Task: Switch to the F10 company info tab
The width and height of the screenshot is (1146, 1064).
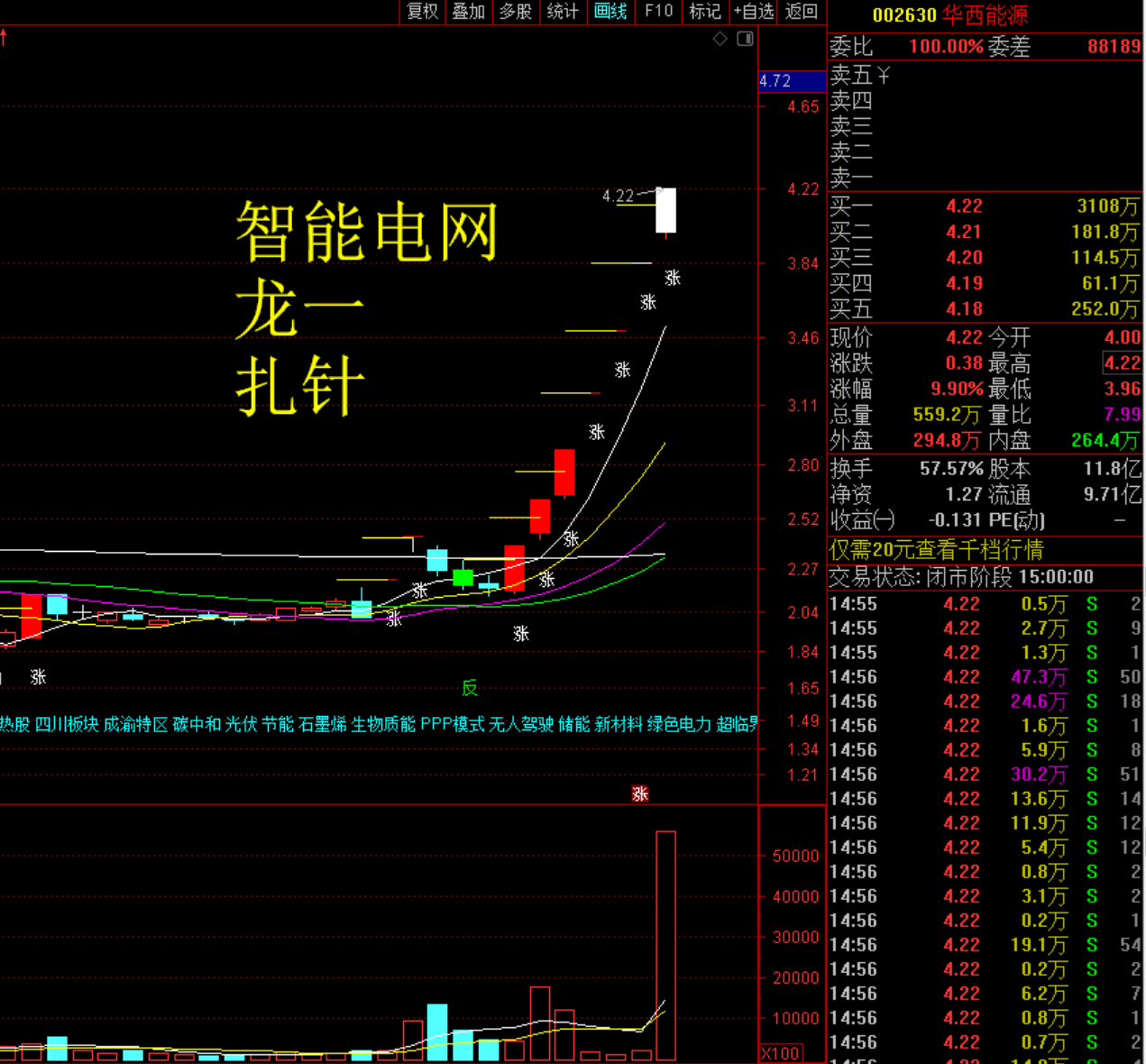Action: click(x=657, y=13)
